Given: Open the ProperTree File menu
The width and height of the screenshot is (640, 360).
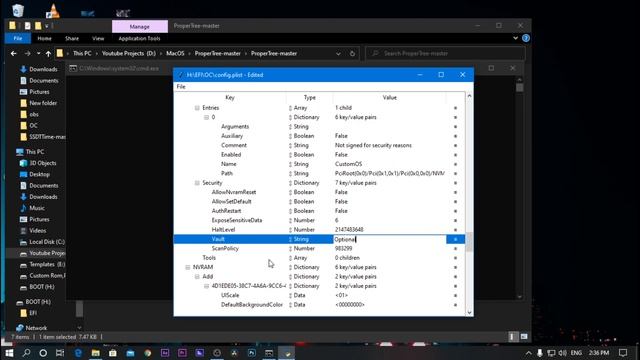Looking at the screenshot, I should pos(181,87).
